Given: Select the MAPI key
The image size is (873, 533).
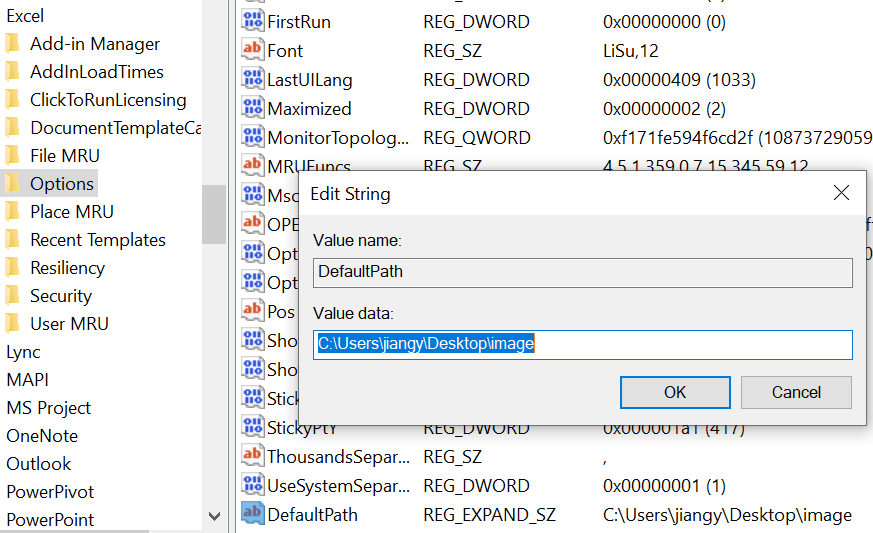Looking at the screenshot, I should pos(28,379).
